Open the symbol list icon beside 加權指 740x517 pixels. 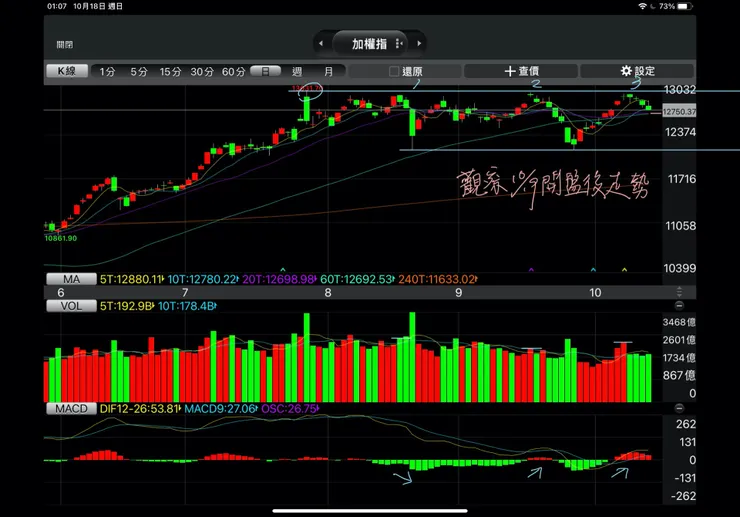pyautogui.click(x=399, y=43)
